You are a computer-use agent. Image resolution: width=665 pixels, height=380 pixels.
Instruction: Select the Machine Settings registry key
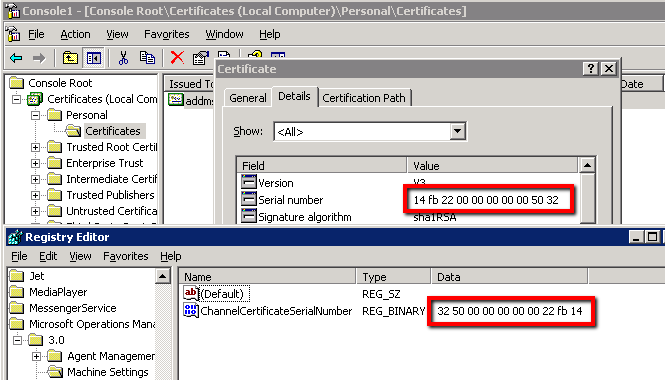pyautogui.click(x=108, y=372)
